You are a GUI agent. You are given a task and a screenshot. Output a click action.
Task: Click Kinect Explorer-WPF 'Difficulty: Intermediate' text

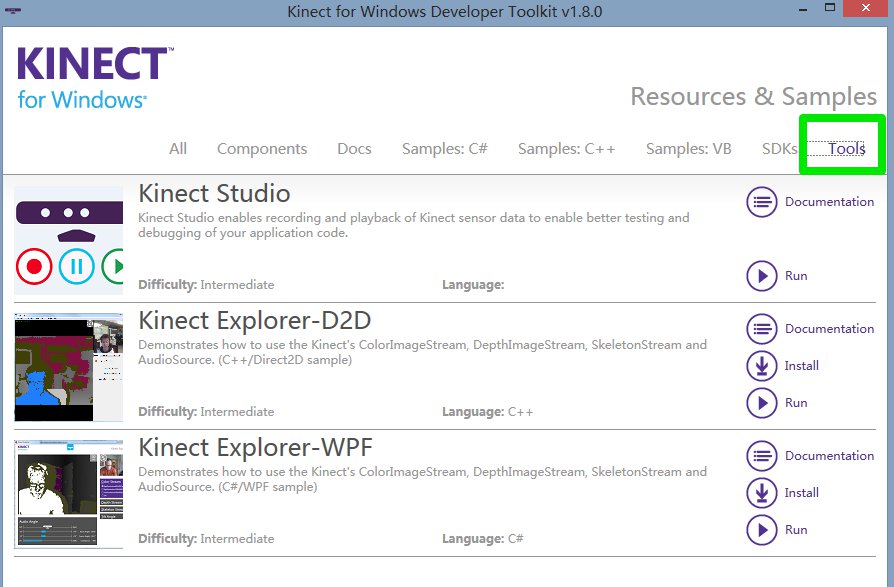(206, 539)
